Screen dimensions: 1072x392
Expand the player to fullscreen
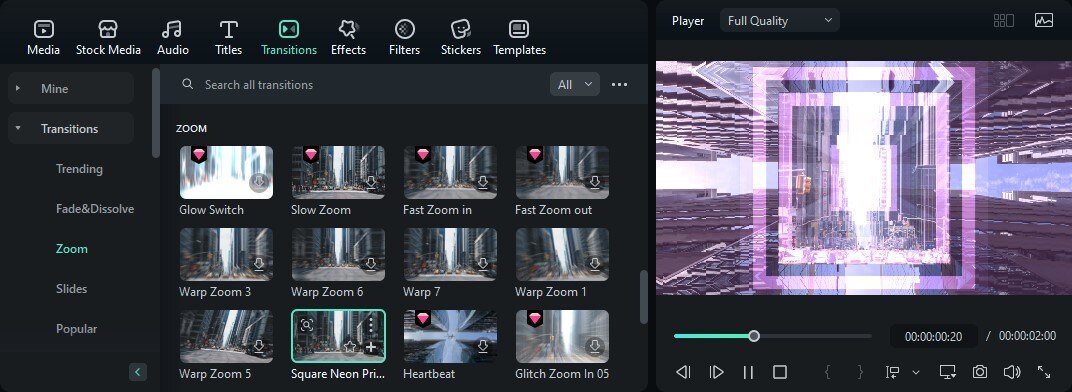click(x=1044, y=372)
